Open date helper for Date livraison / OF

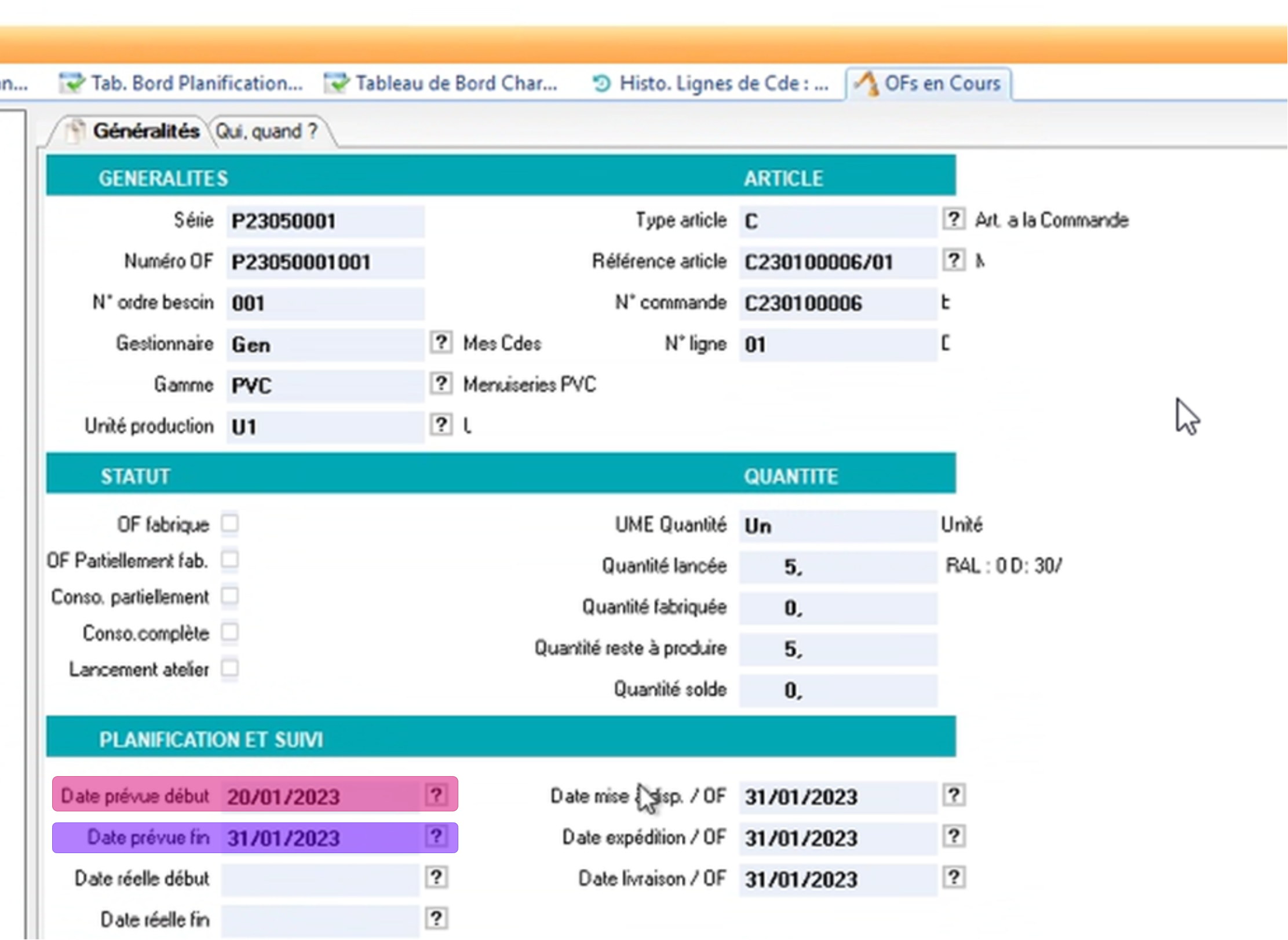pyautogui.click(x=954, y=877)
